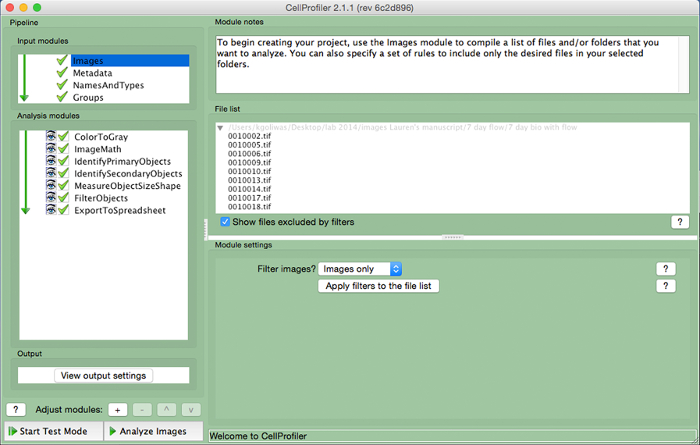This screenshot has width=700, height=445.
Task: Open the Filter images dropdown
Action: coord(361,269)
